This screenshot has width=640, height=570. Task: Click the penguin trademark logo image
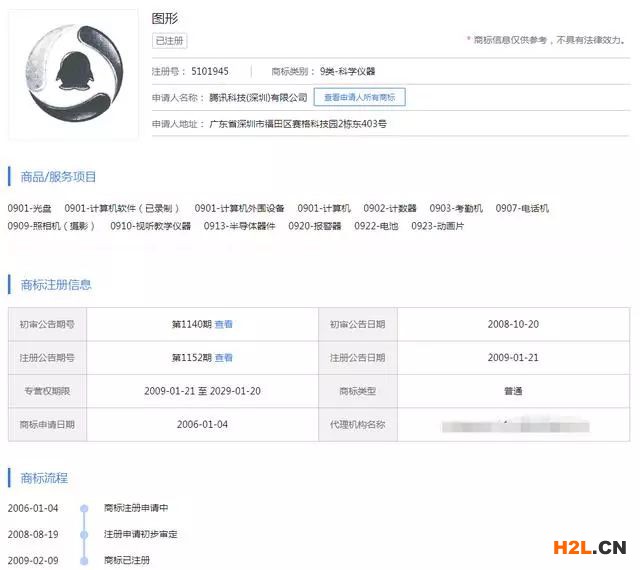click(x=73, y=73)
